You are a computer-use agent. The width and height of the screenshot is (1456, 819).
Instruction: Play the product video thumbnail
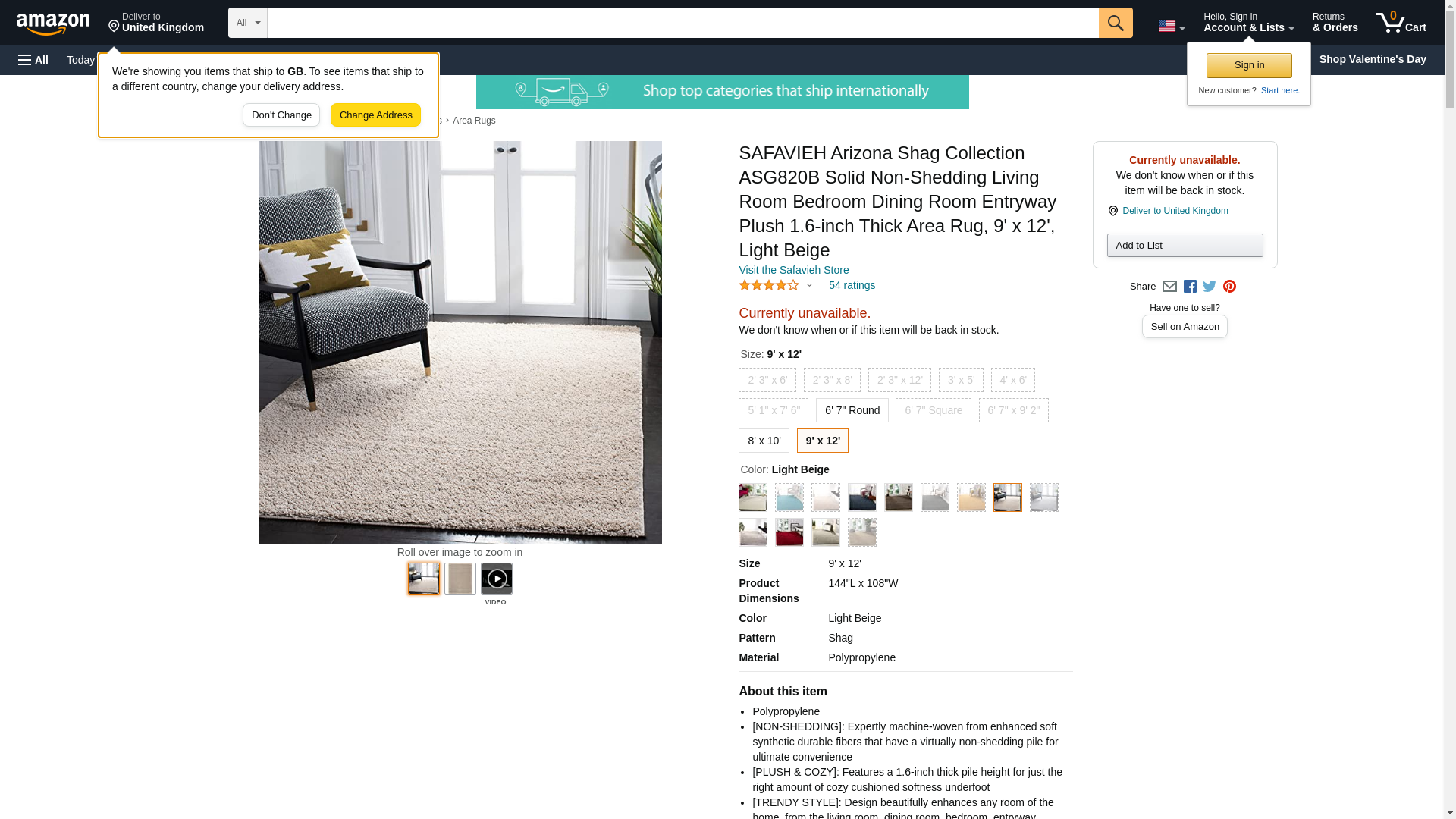coord(497,579)
